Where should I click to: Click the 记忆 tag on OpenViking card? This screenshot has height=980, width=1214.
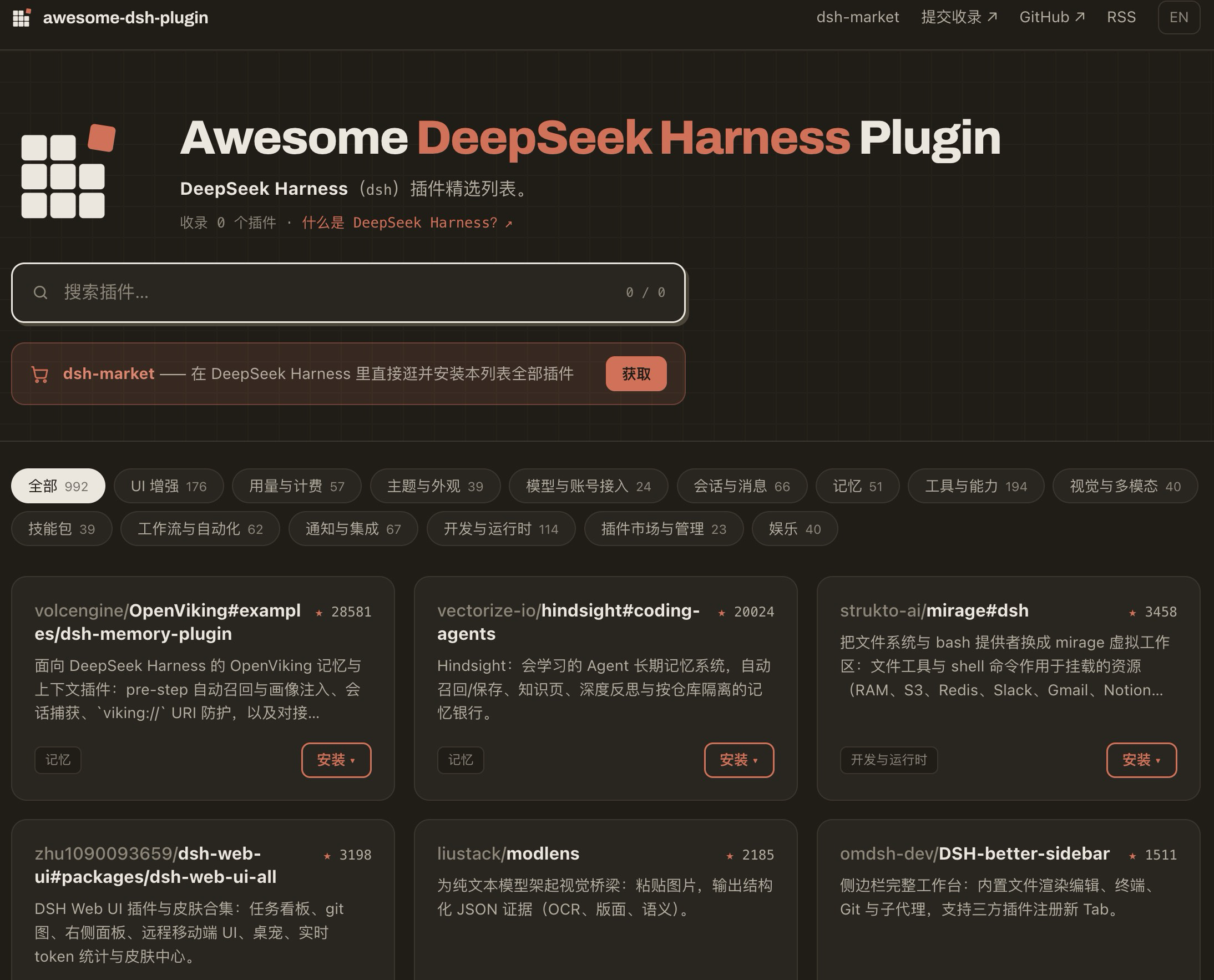pyautogui.click(x=58, y=760)
